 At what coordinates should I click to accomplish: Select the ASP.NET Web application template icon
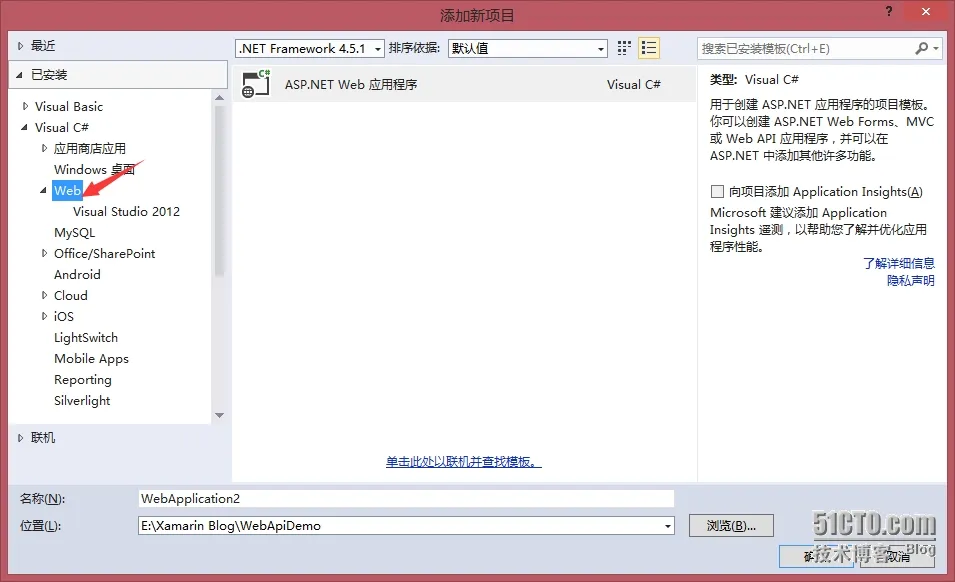tap(256, 85)
